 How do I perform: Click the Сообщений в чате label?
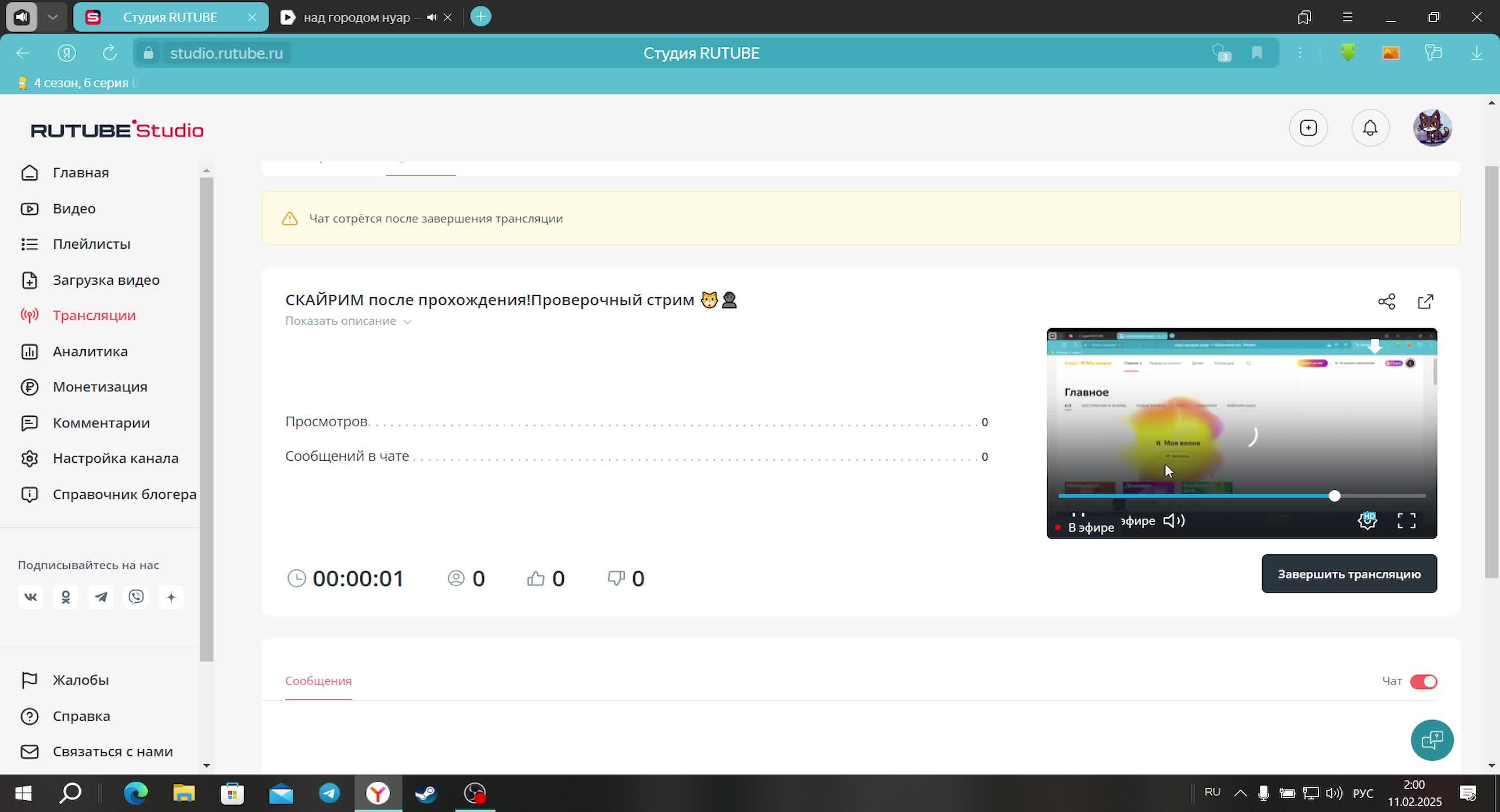tap(347, 456)
